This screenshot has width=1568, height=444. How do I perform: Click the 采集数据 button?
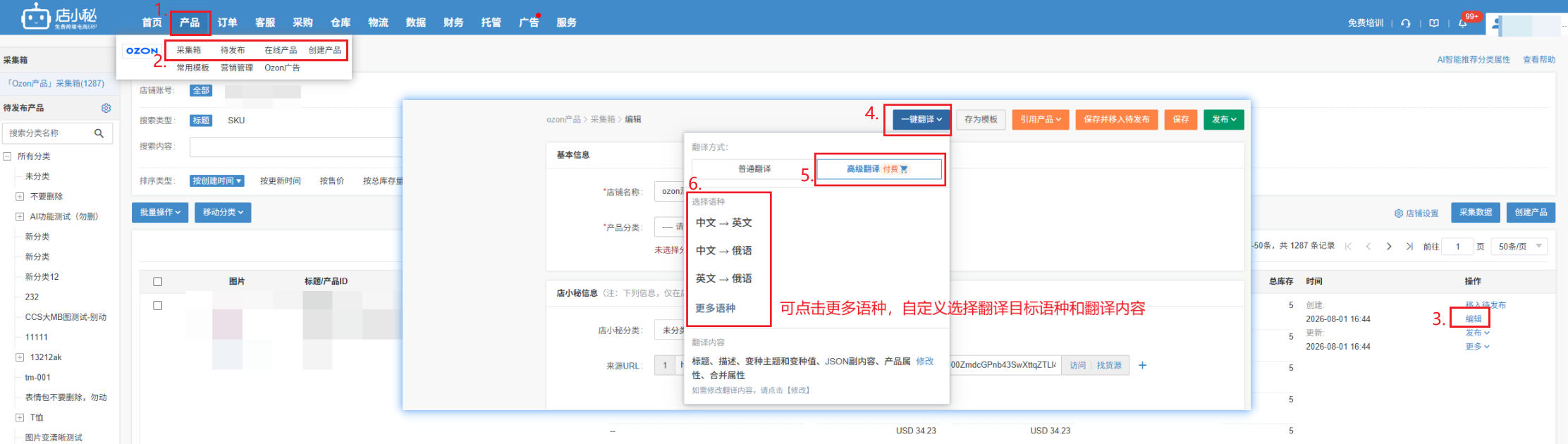coord(1476,212)
